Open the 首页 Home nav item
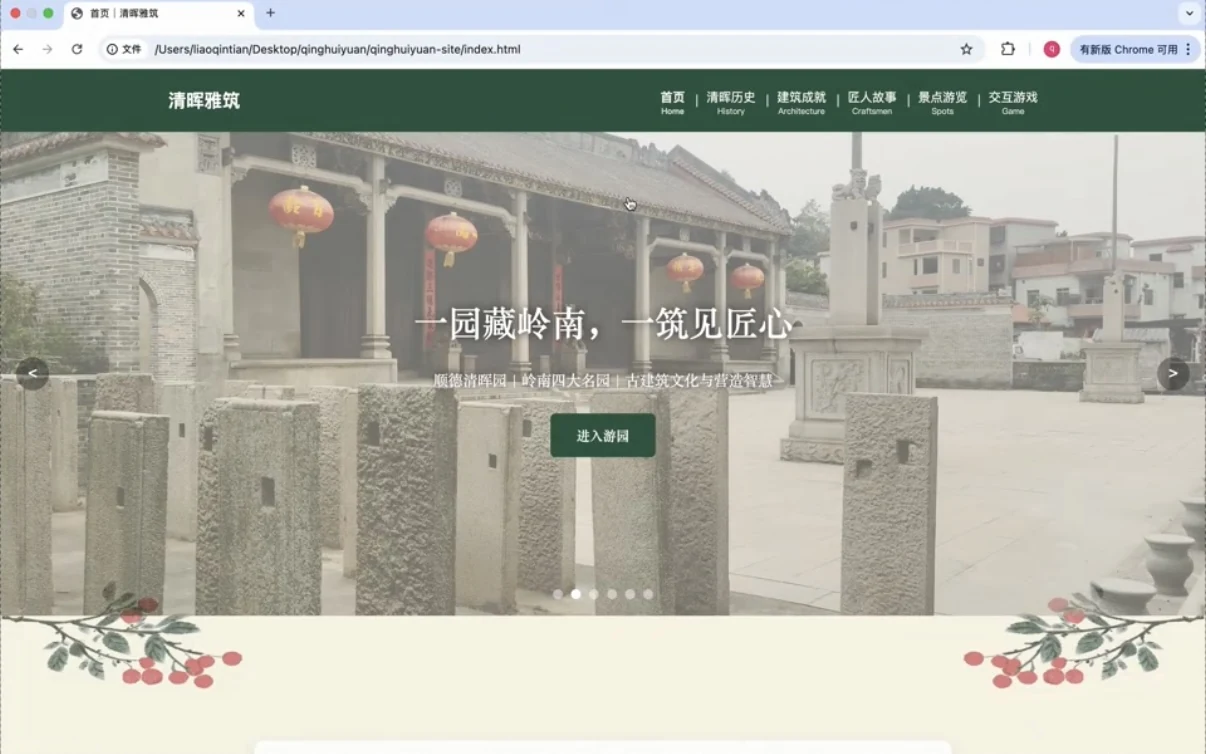Image resolution: width=1206 pixels, height=754 pixels. click(673, 102)
